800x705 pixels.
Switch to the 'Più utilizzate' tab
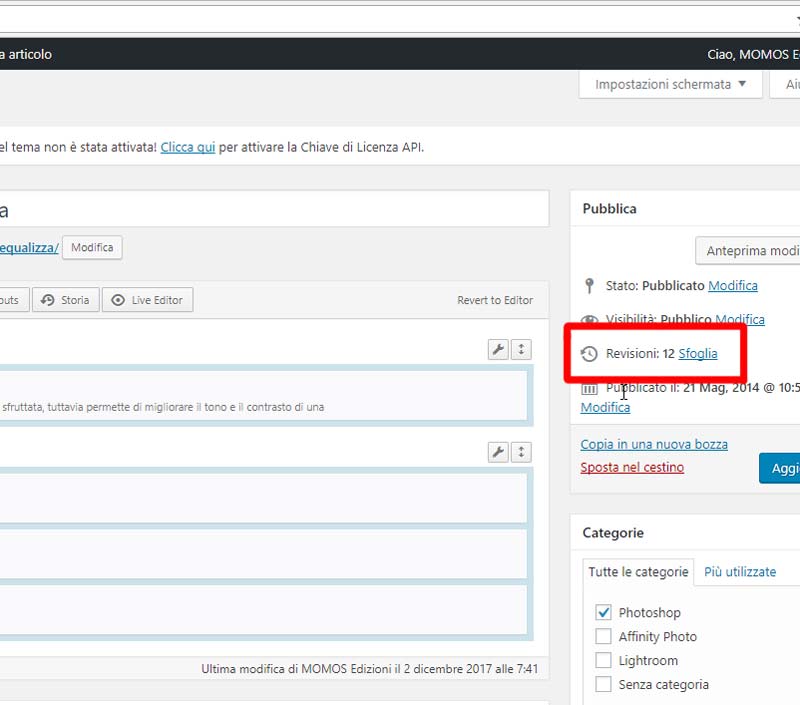(740, 572)
